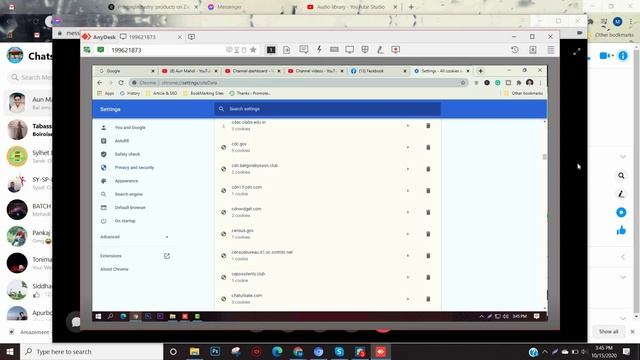Search in Messenger conversation panel
Viewport: 640px width, 360px height.
point(621,176)
